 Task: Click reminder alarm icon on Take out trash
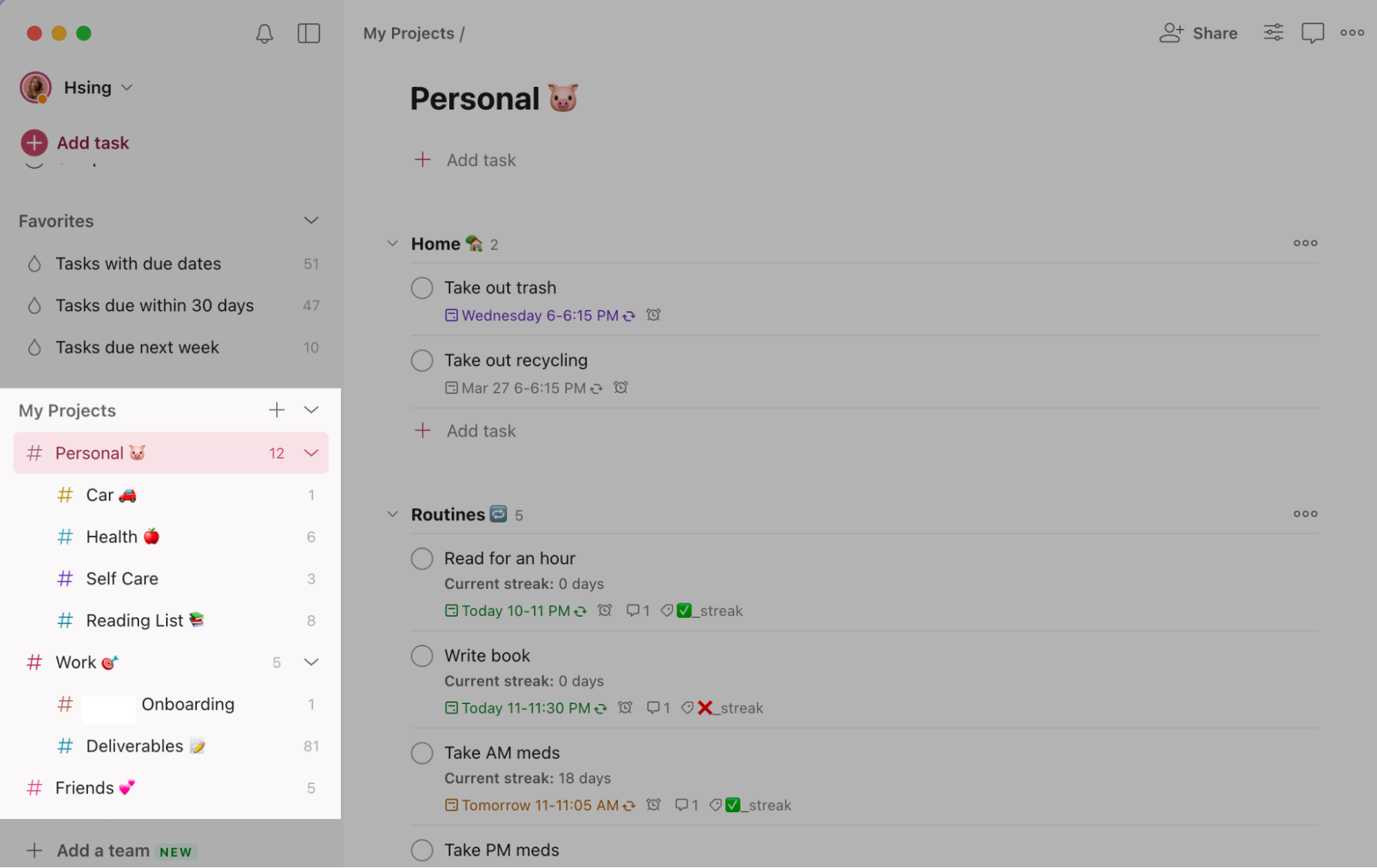[x=653, y=315]
